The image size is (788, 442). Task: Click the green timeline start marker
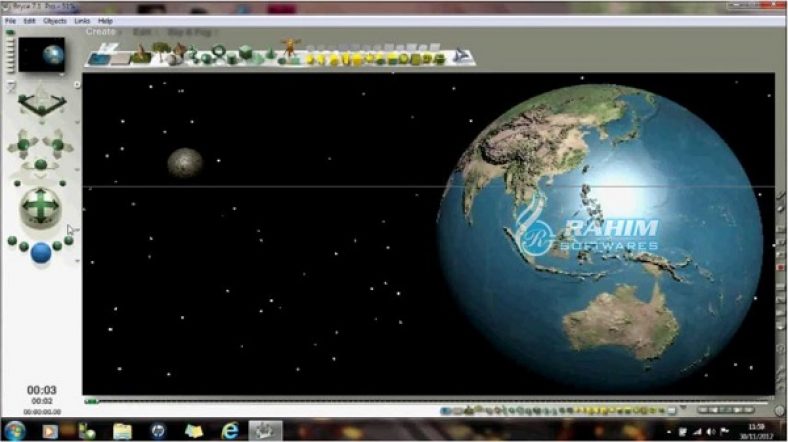point(91,401)
